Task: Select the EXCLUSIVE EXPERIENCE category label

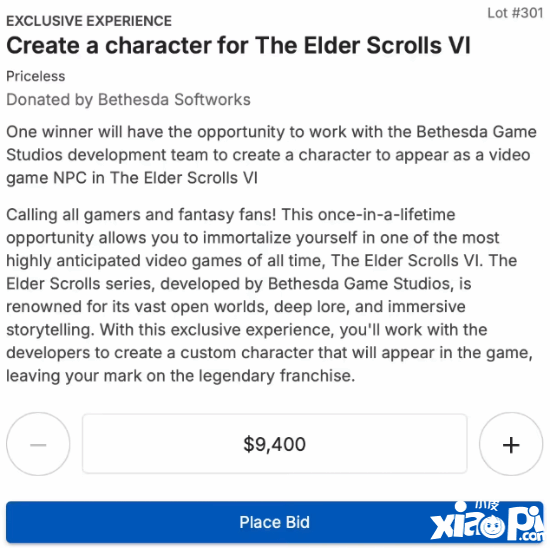Action: tap(89, 21)
